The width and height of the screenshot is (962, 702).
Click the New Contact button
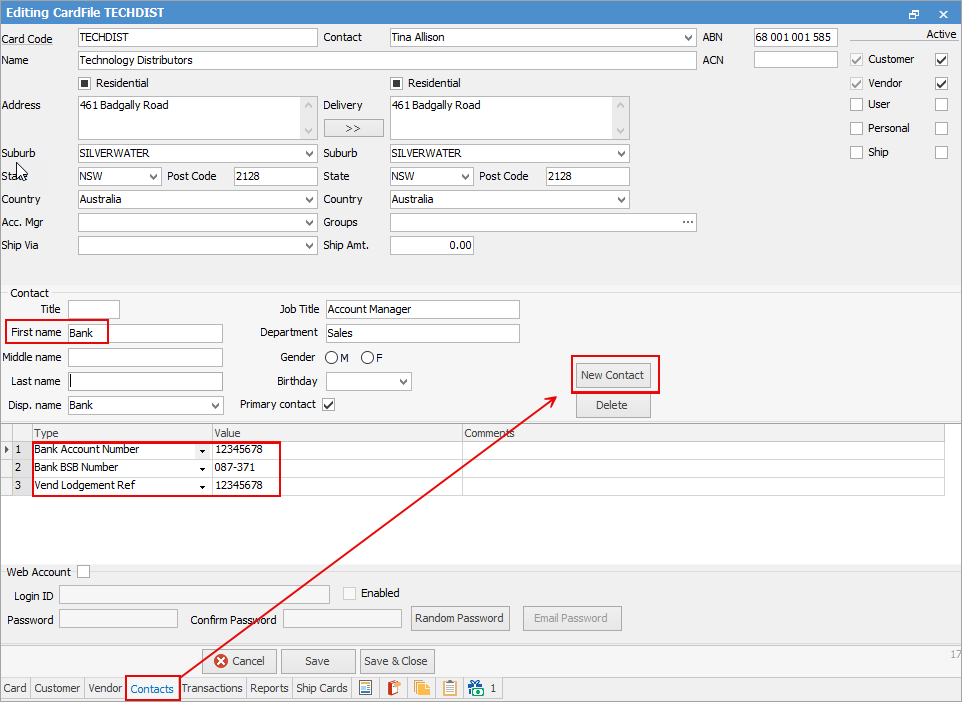612,375
